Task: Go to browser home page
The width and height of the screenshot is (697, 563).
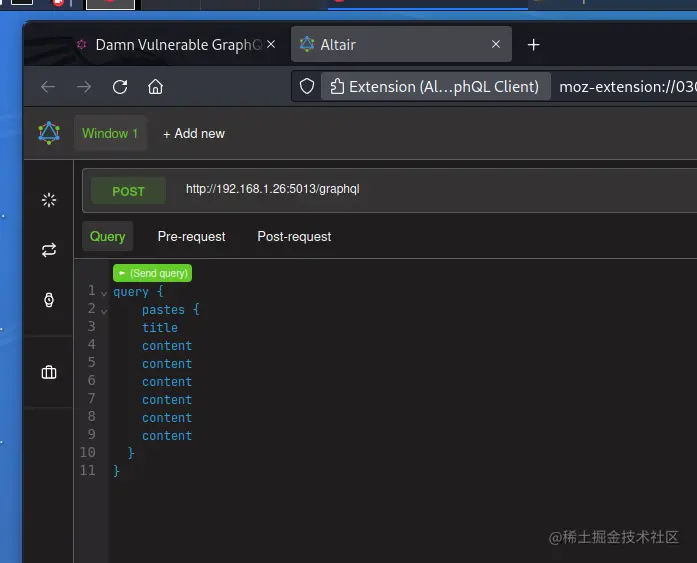Action: coord(155,87)
